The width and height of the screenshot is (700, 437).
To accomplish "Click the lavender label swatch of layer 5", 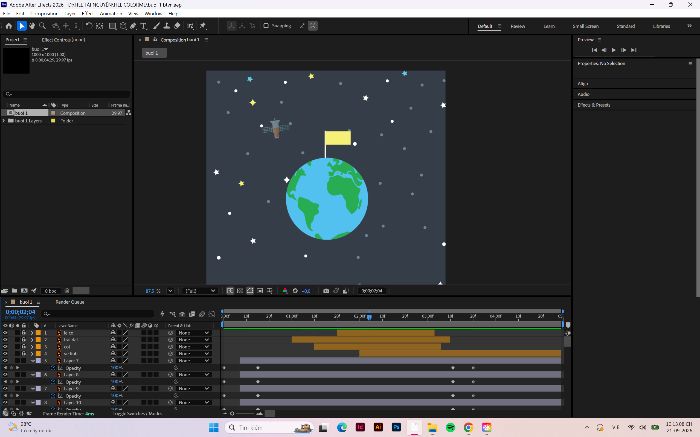I will tap(38, 360).
